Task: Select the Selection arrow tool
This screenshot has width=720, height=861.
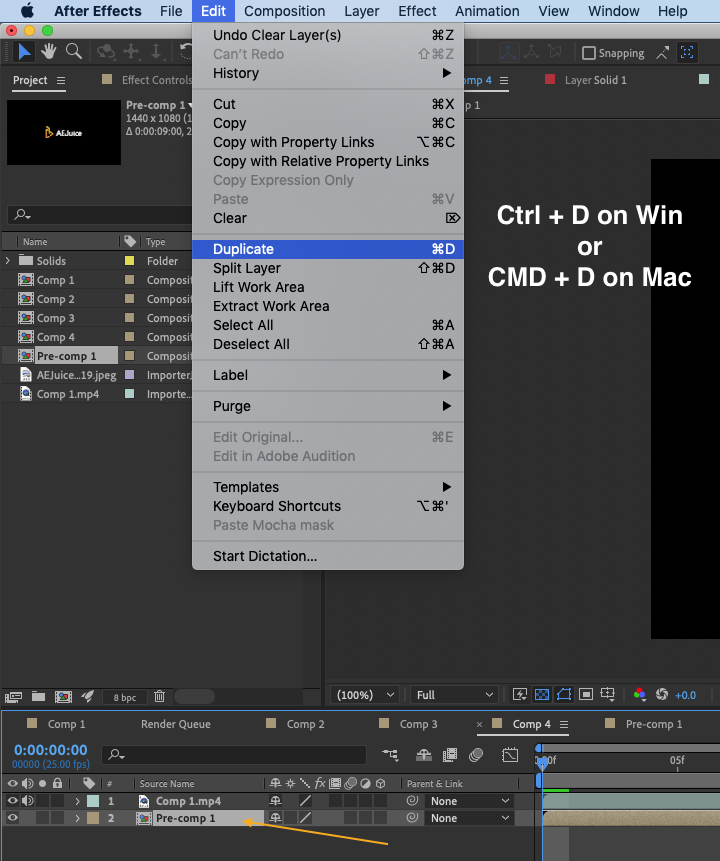Action: pyautogui.click(x=24, y=52)
